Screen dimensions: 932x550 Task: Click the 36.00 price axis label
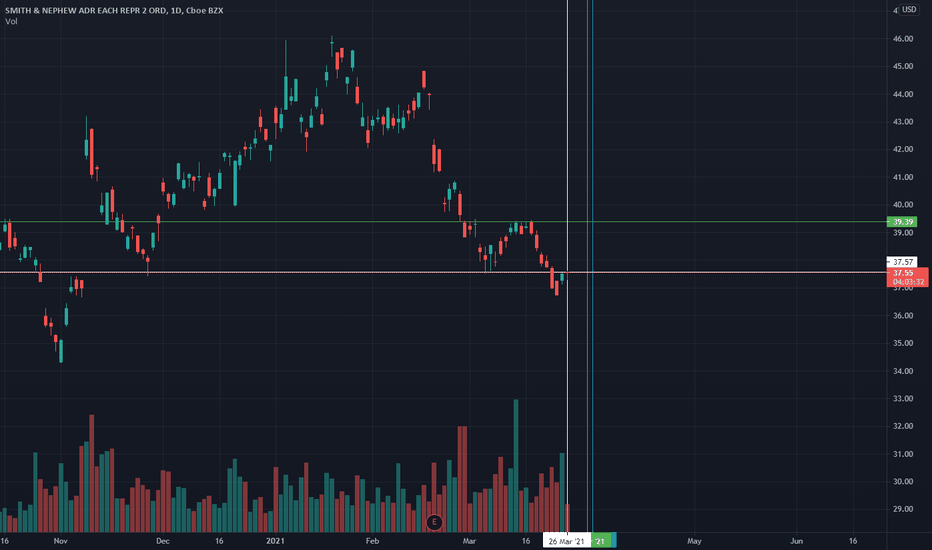(903, 316)
